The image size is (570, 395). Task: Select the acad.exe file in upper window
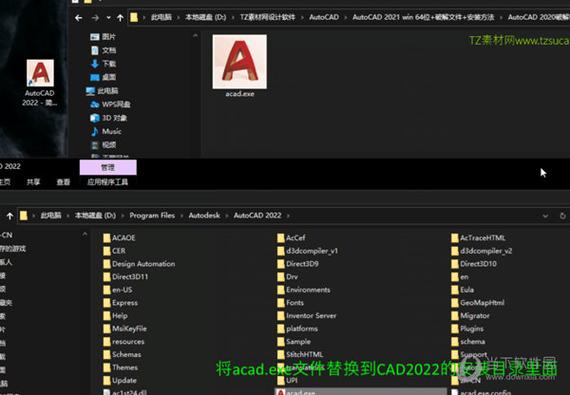[240, 66]
